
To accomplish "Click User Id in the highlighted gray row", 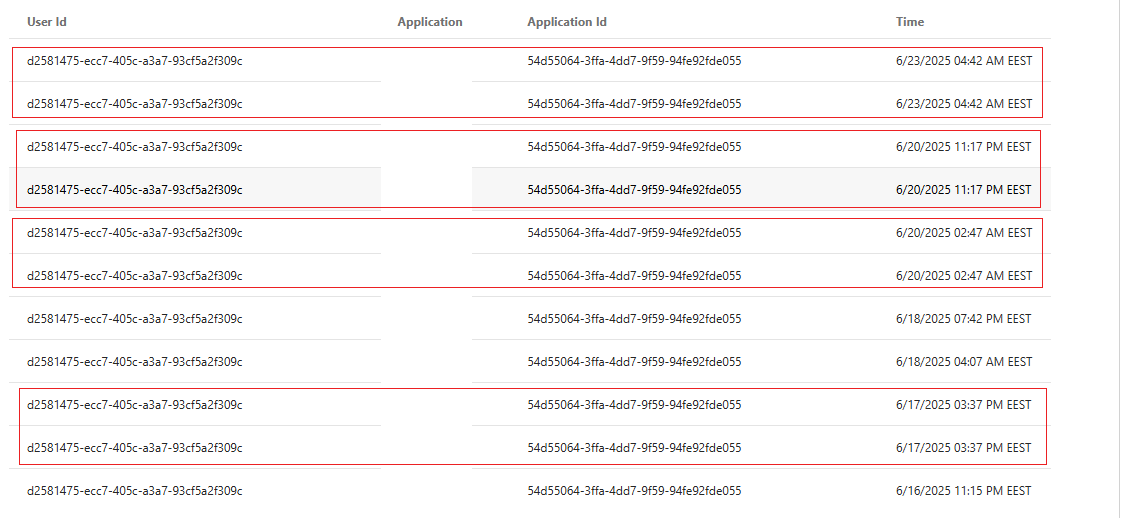I will (x=135, y=190).
